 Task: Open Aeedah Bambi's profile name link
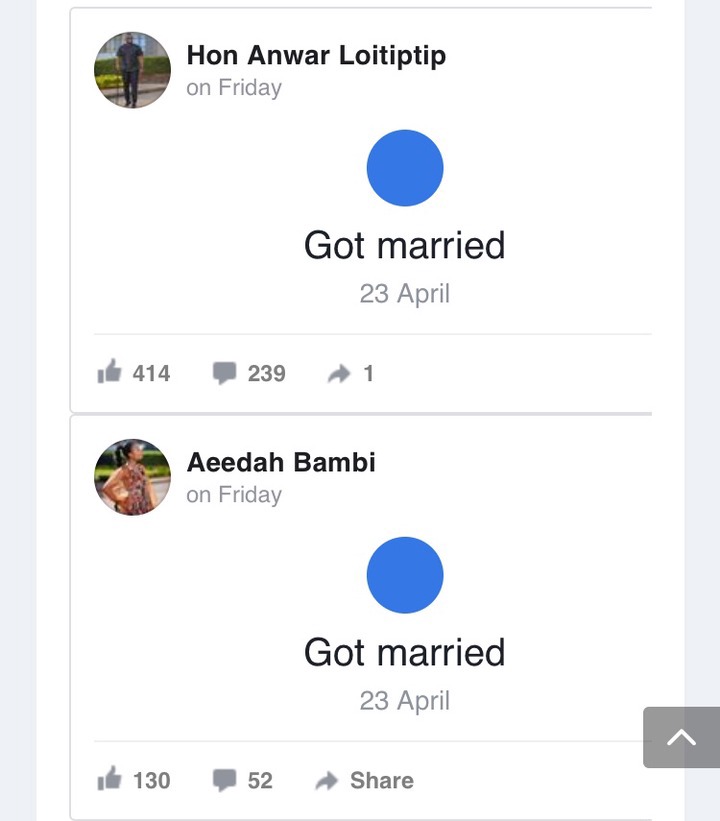point(281,462)
